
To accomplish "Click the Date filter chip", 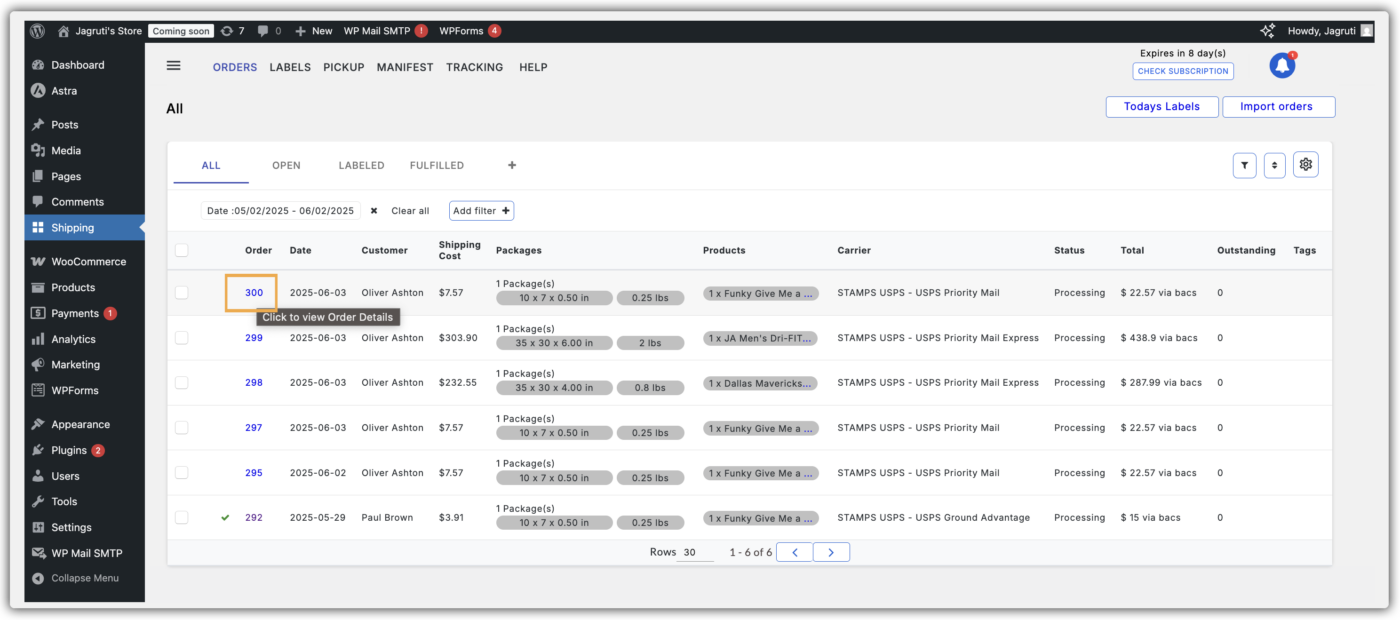I will [281, 211].
